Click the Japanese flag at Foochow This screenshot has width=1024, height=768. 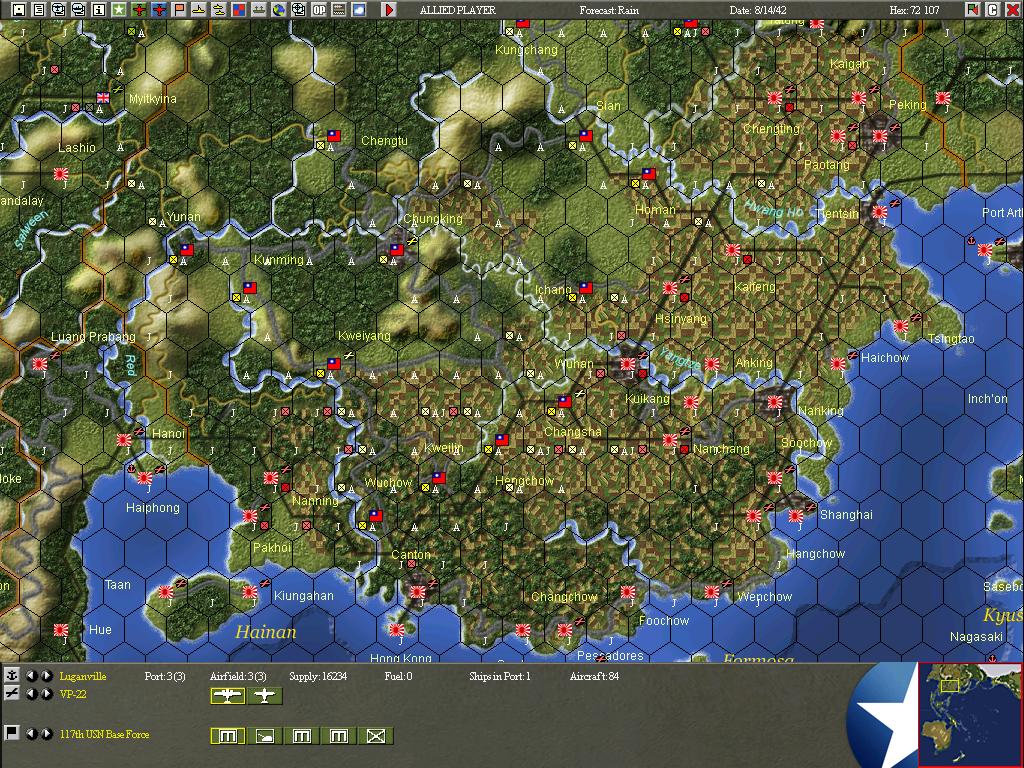(x=628, y=592)
